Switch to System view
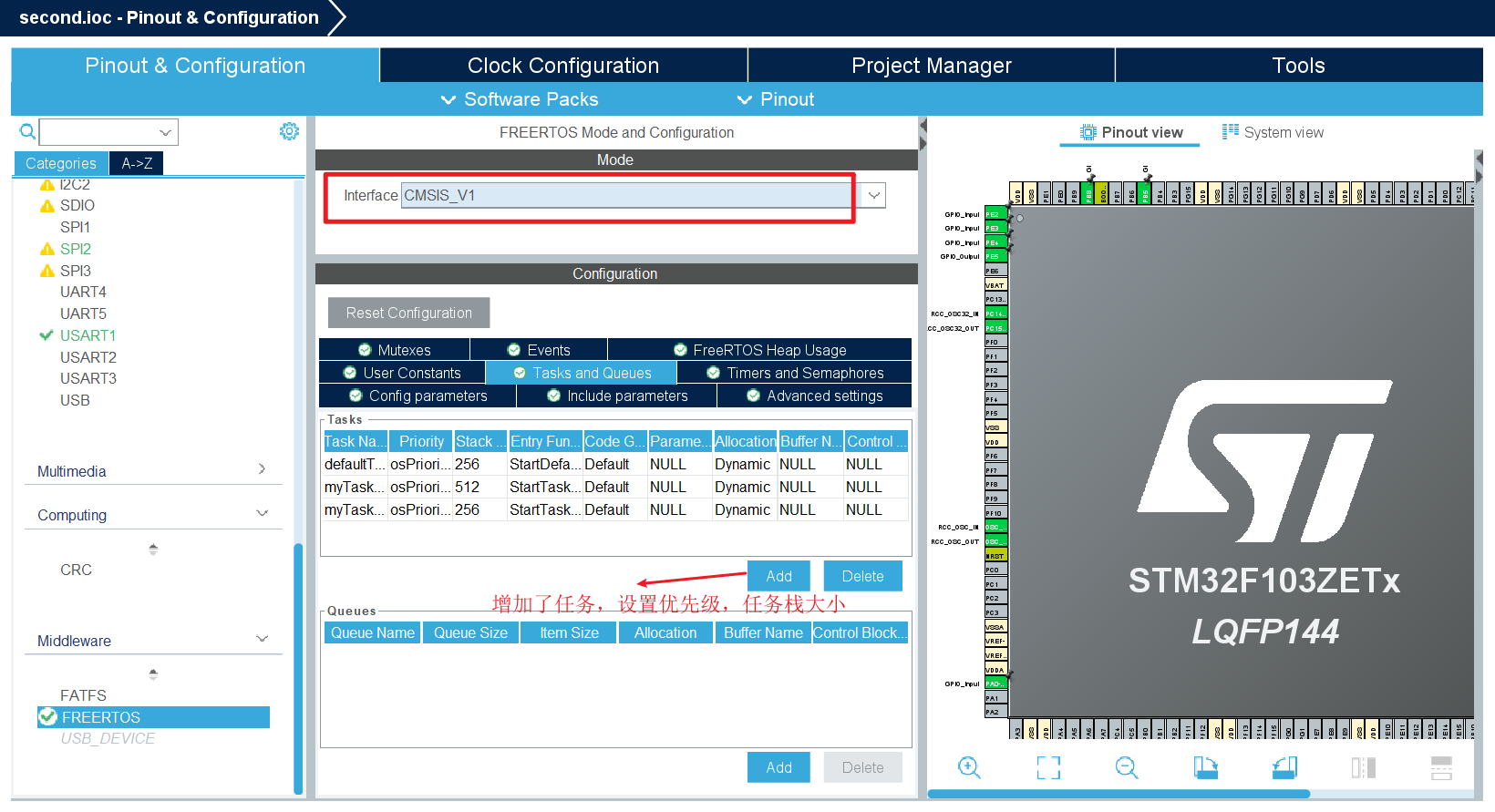The width and height of the screenshot is (1495, 812). pyautogui.click(x=1273, y=132)
